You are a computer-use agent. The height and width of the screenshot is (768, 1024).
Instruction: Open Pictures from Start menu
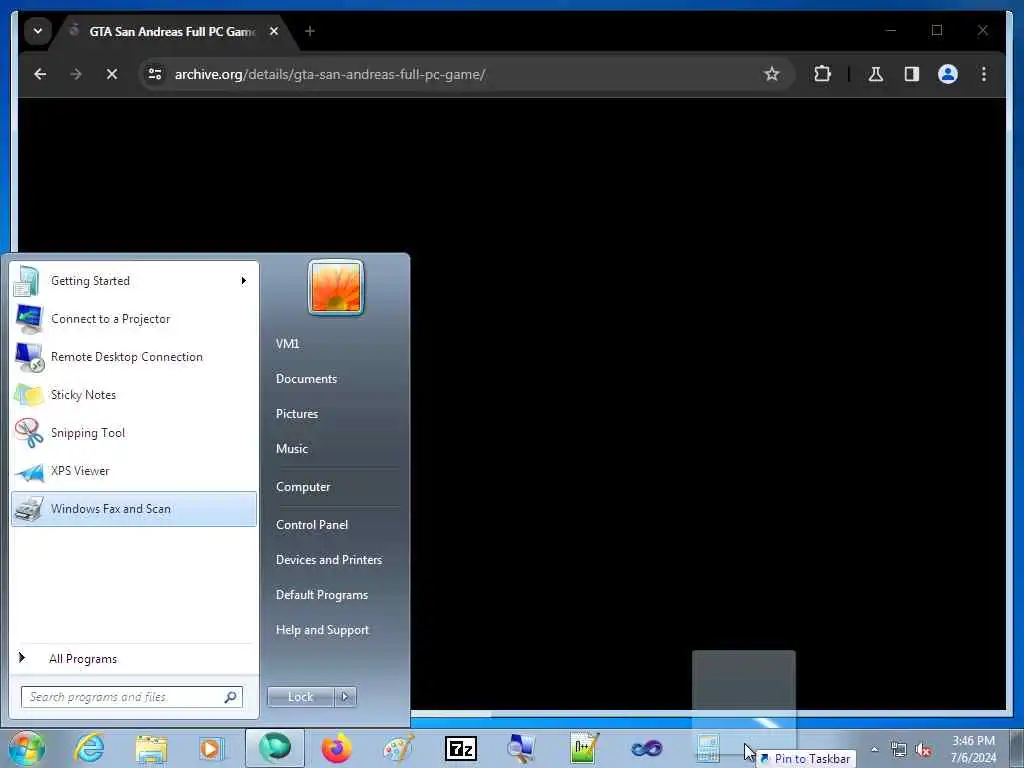point(297,414)
